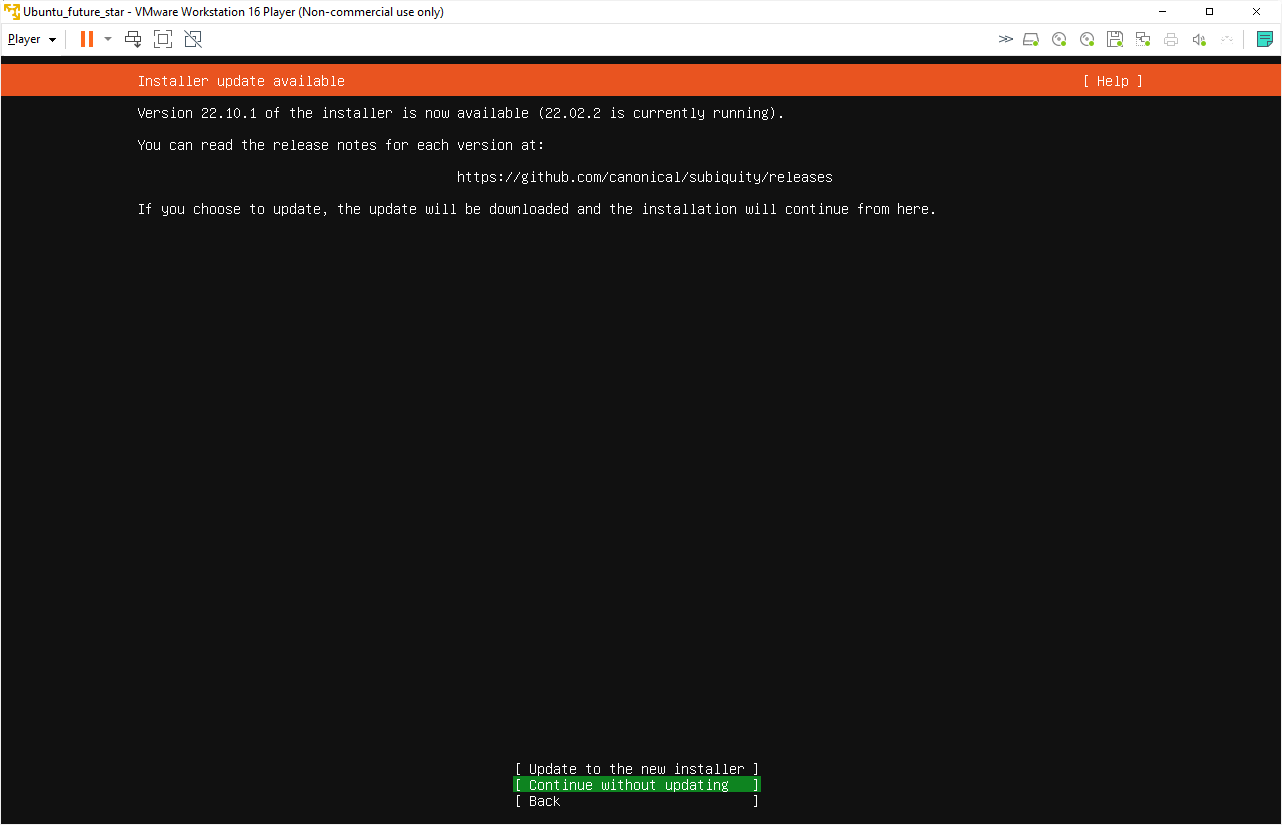The image size is (1282, 825).
Task: Close the VMware Player window
Action: 1256,12
